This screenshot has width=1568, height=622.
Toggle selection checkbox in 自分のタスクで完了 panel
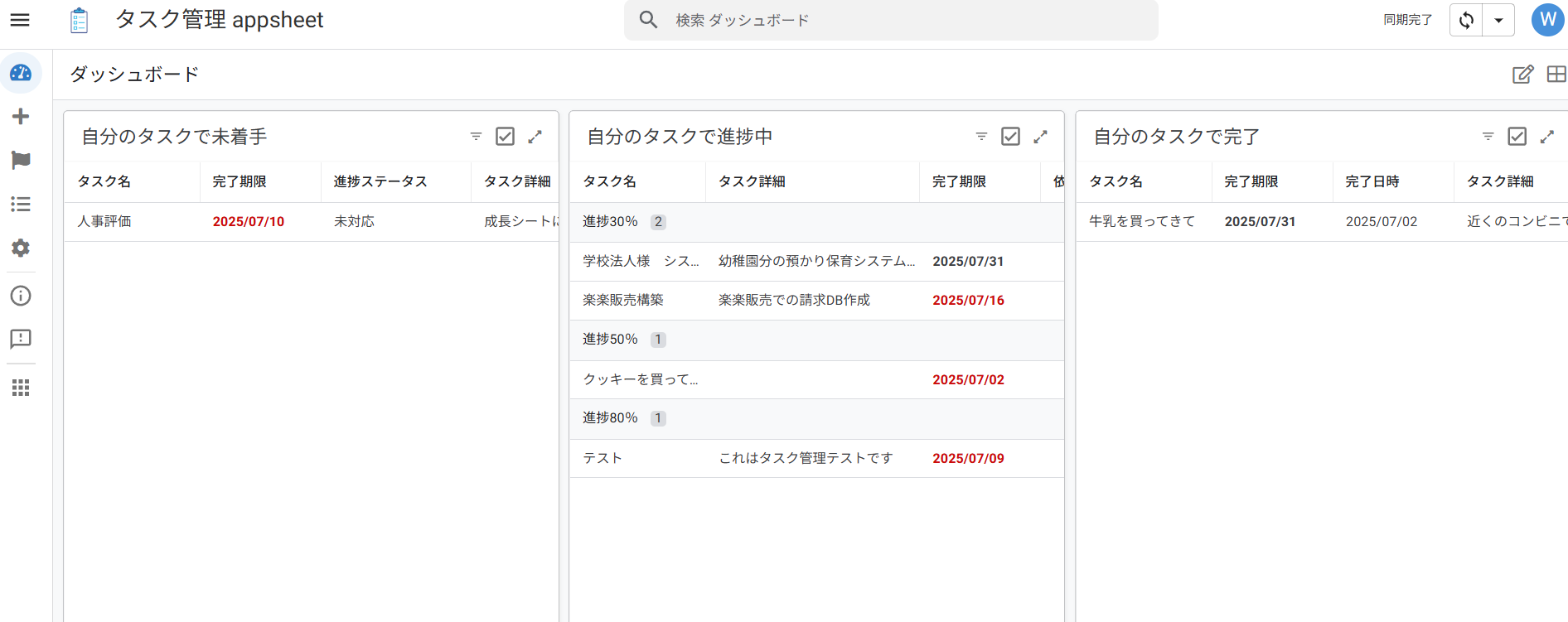click(x=1517, y=137)
